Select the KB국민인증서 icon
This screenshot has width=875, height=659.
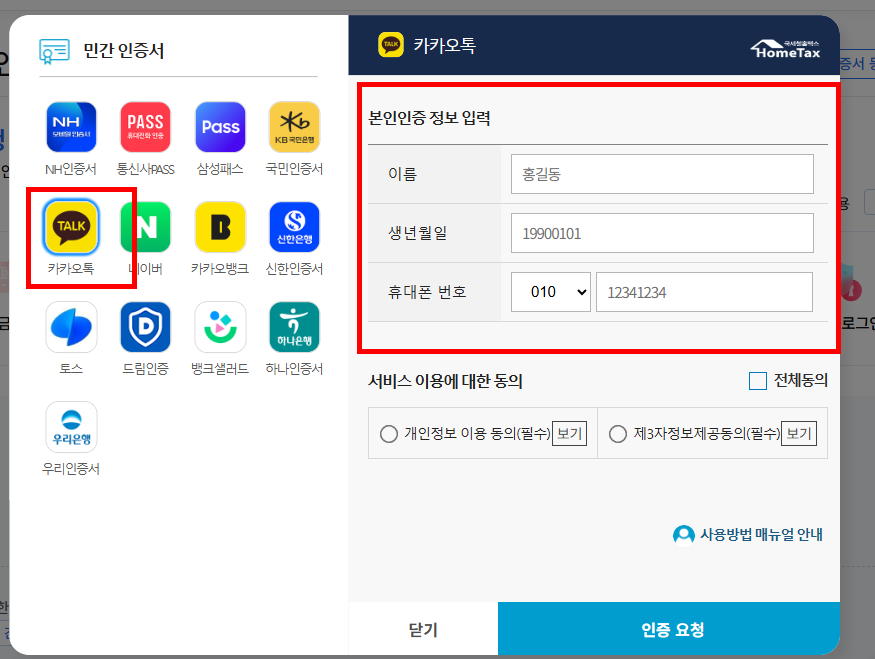(295, 126)
